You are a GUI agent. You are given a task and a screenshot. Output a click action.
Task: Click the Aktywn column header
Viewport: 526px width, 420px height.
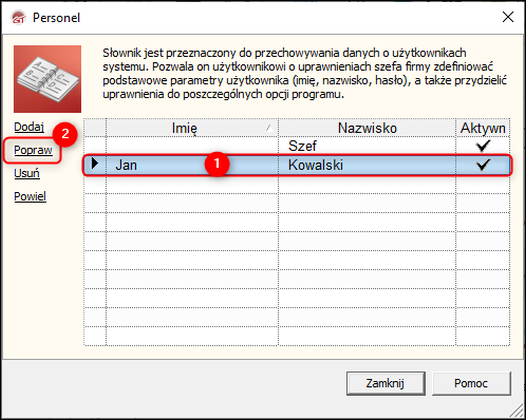483,128
